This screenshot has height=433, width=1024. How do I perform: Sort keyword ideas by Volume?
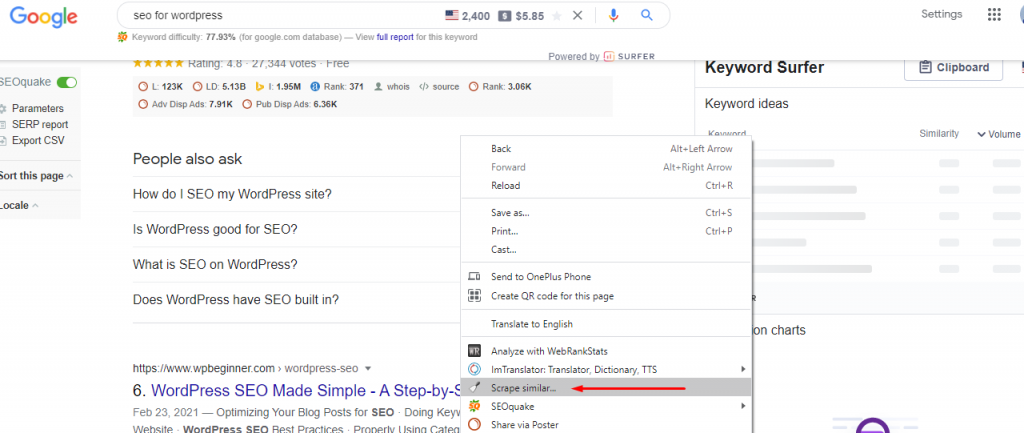point(999,134)
